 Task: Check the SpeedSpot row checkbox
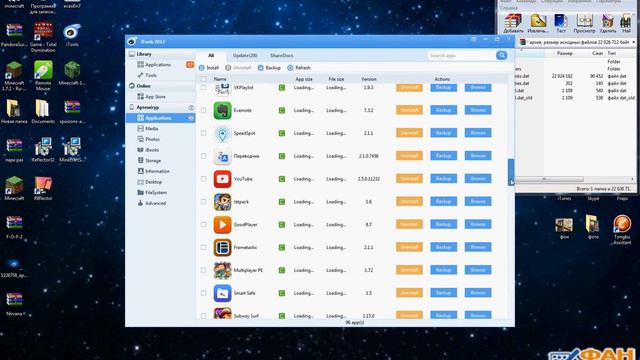204,133
